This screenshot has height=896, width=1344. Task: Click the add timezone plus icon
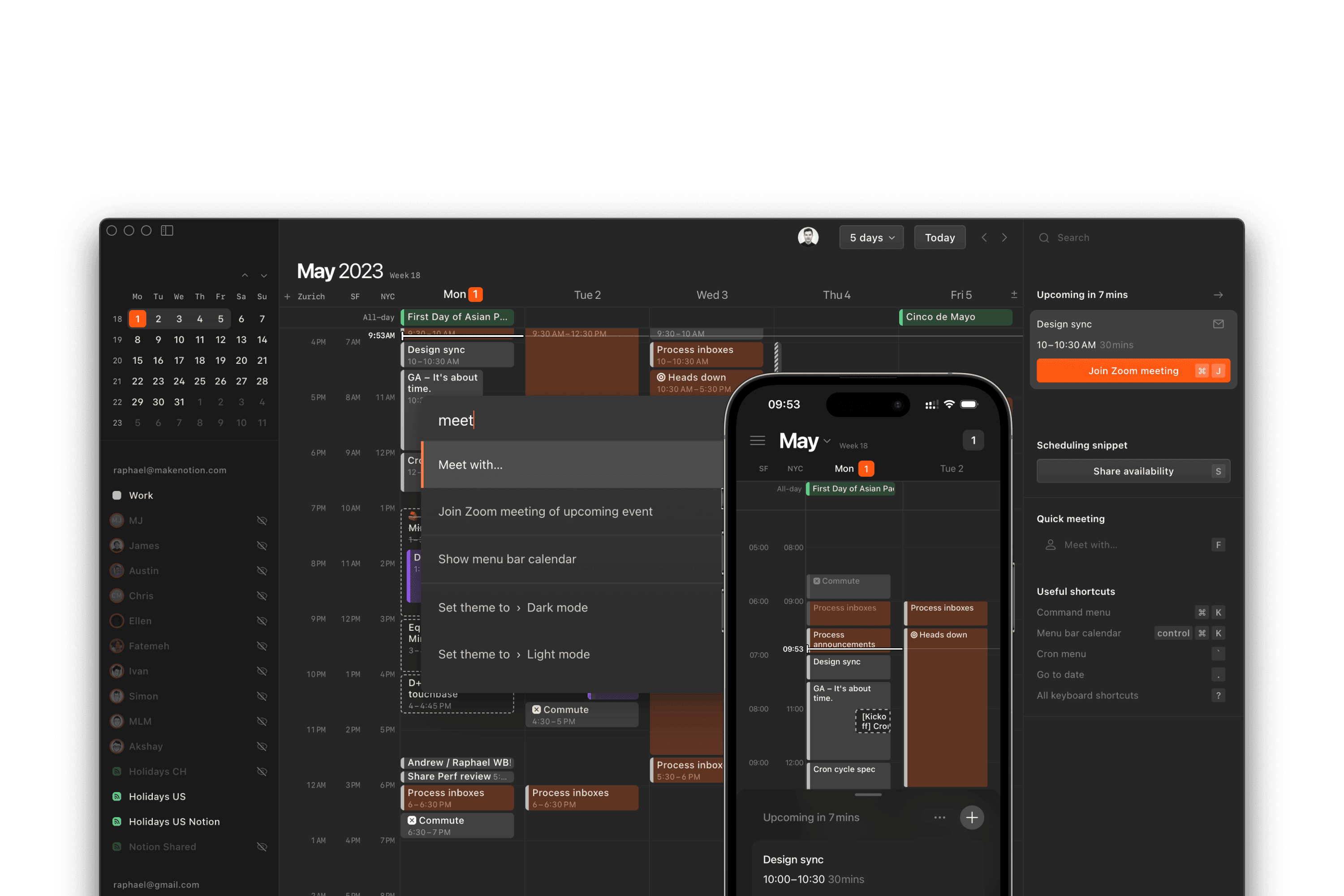(288, 297)
